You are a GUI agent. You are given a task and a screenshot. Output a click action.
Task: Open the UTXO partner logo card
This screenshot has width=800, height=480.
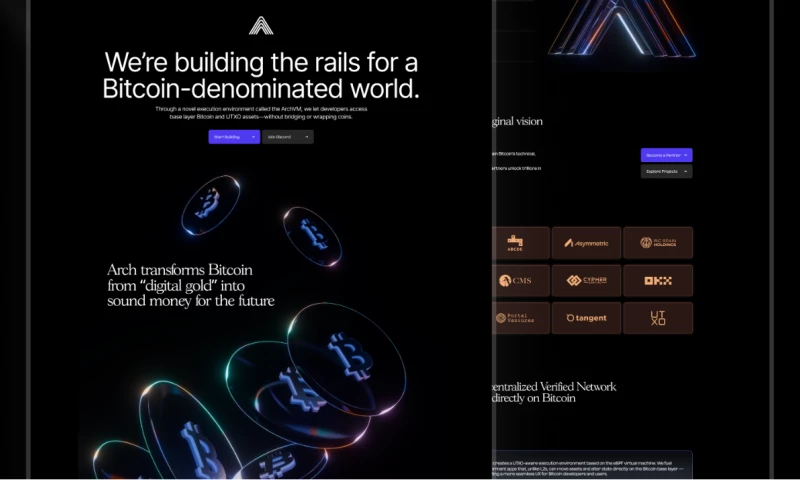pos(658,318)
